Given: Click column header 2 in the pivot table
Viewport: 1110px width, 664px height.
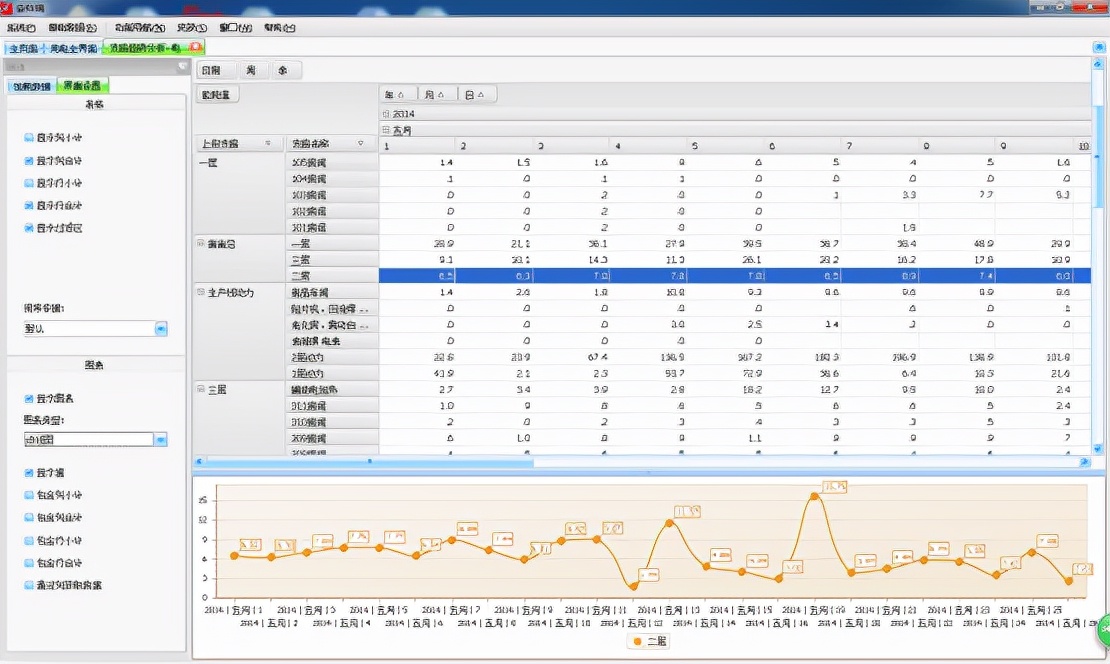Looking at the screenshot, I should click(494, 146).
